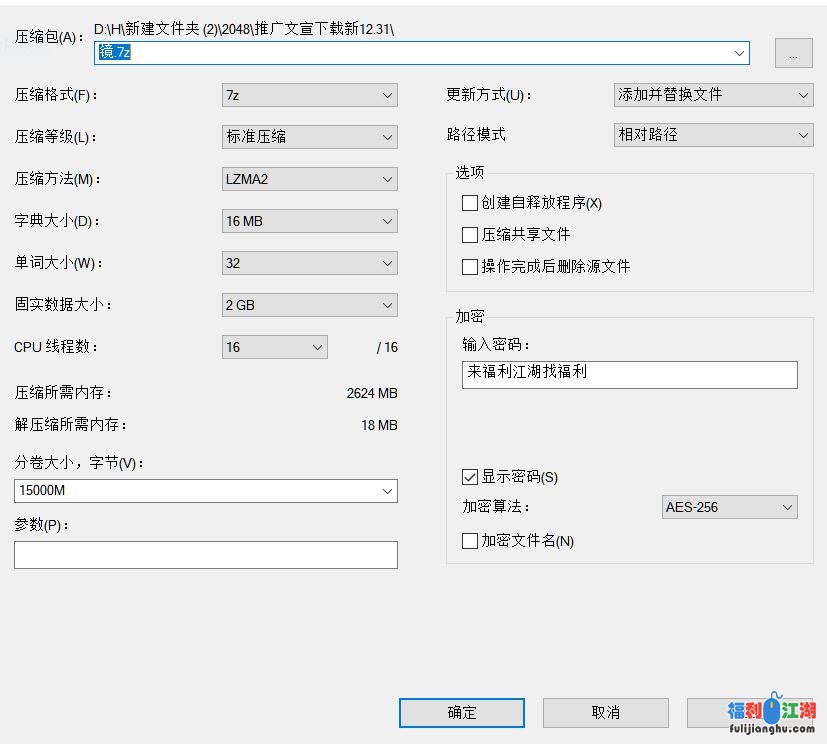This screenshot has height=744, width=827.
Task: Open the archive name dropdown arrow
Action: tap(739, 53)
